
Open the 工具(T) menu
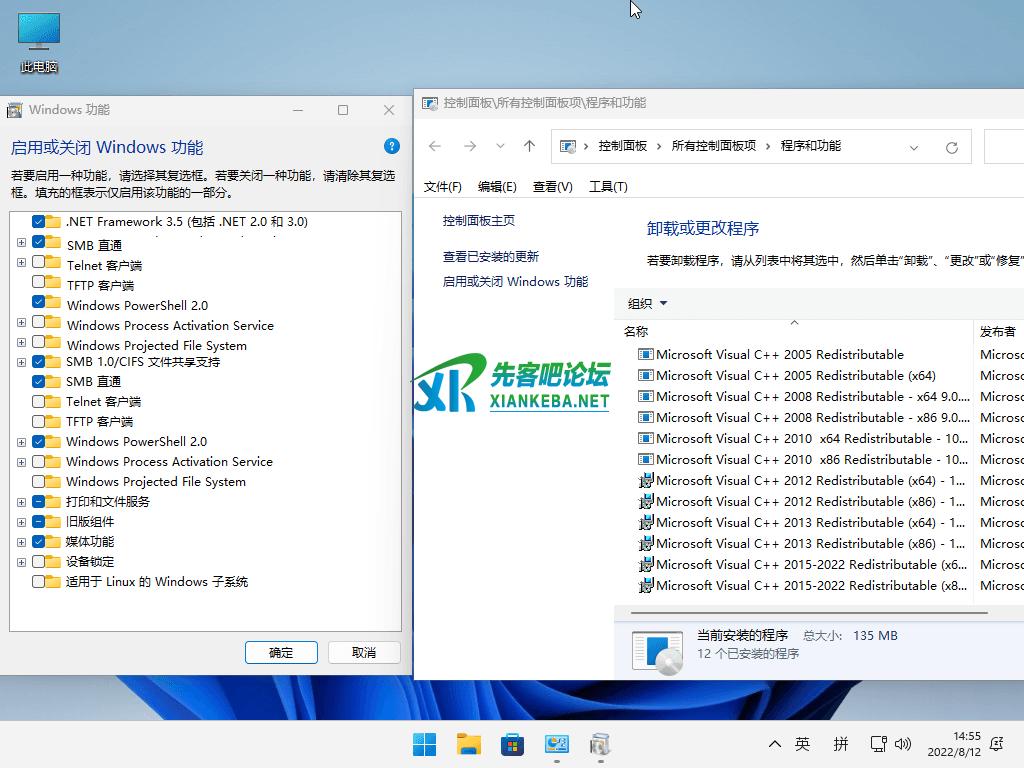coord(608,187)
